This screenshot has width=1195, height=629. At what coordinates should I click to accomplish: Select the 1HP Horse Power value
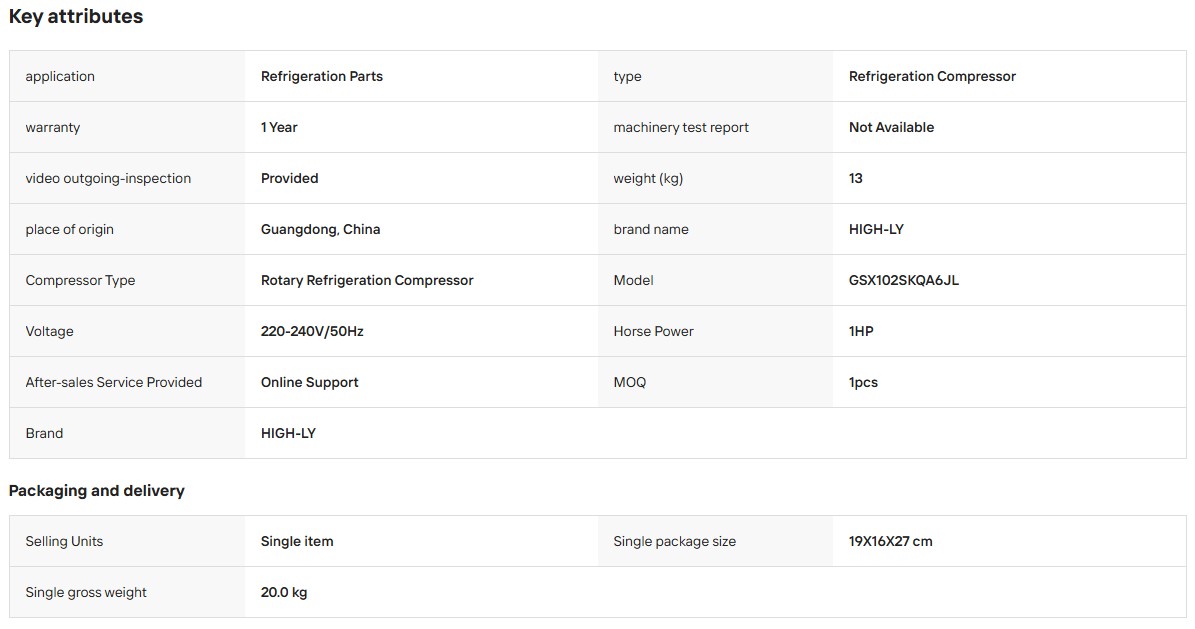[861, 332]
